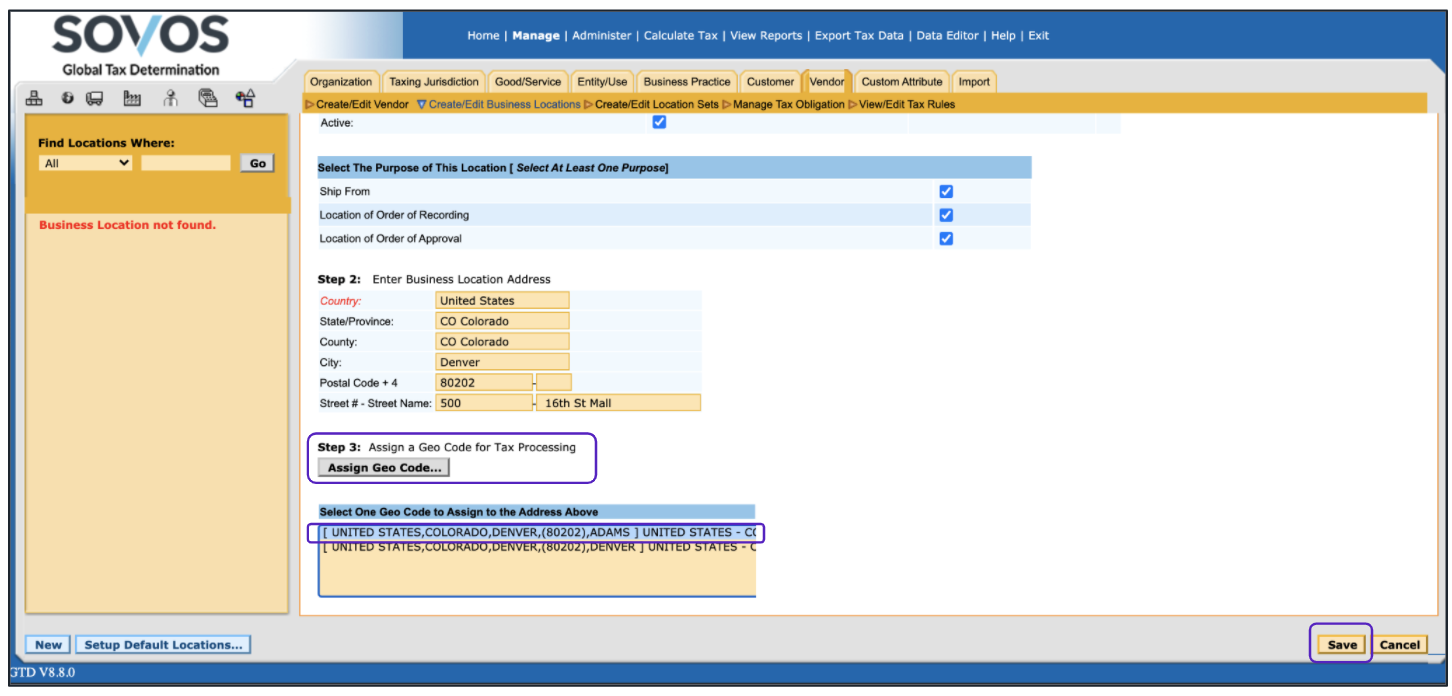Click the globe icon in sidebar toolbar
The image size is (1452, 696).
tap(68, 98)
